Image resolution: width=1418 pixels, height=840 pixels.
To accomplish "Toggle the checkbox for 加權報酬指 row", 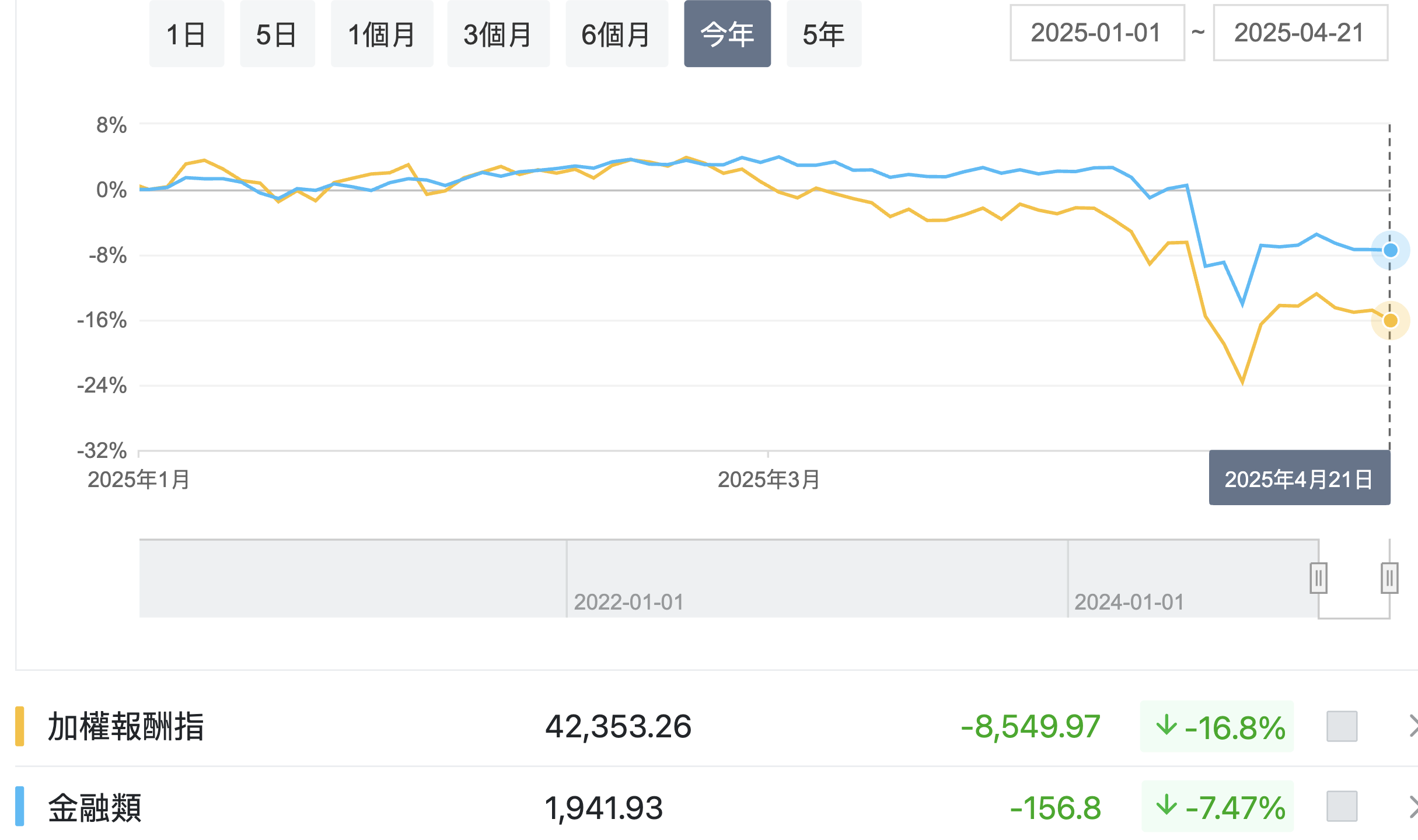I will tap(1342, 726).
